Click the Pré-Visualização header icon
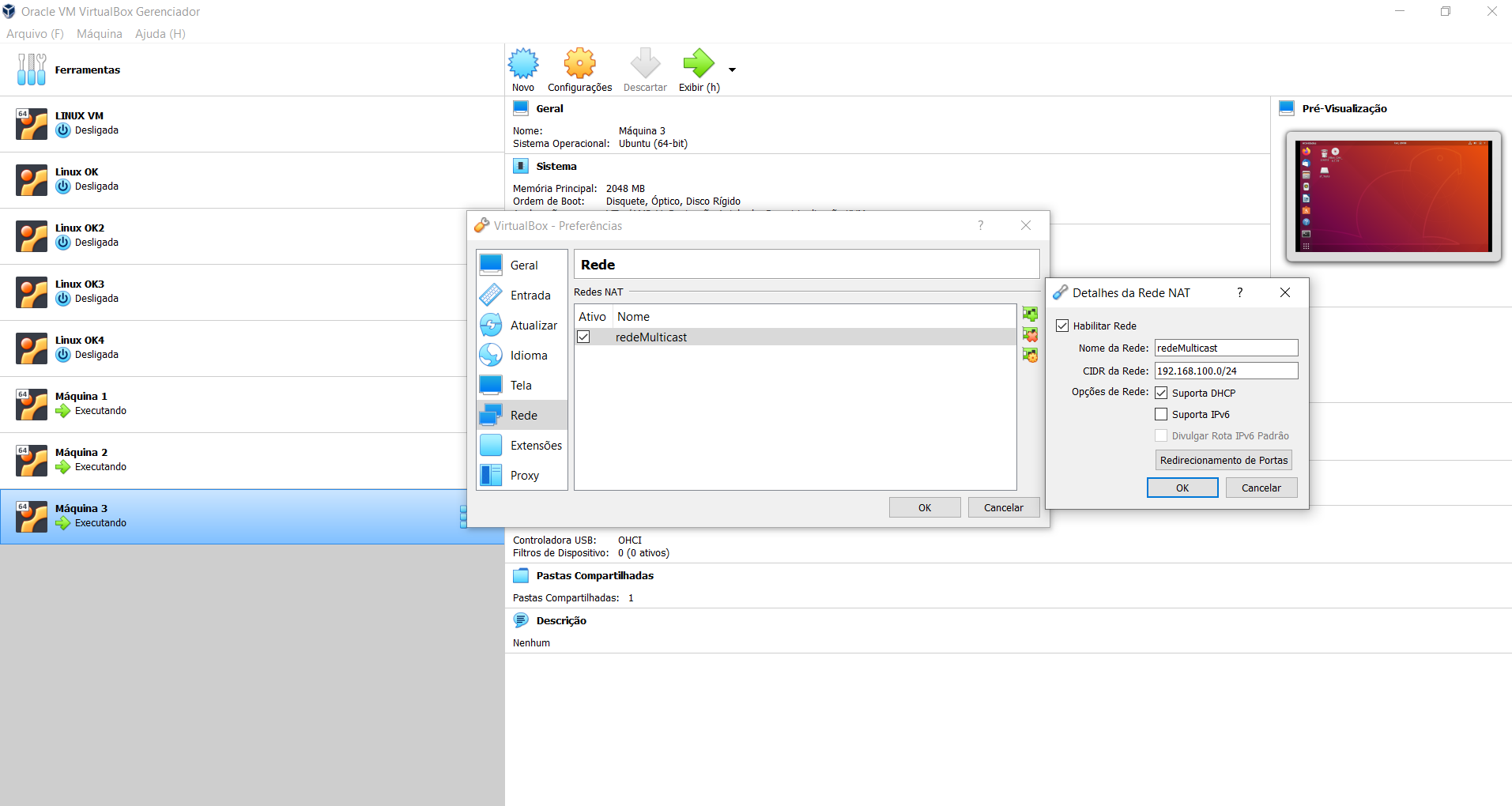 click(1287, 108)
